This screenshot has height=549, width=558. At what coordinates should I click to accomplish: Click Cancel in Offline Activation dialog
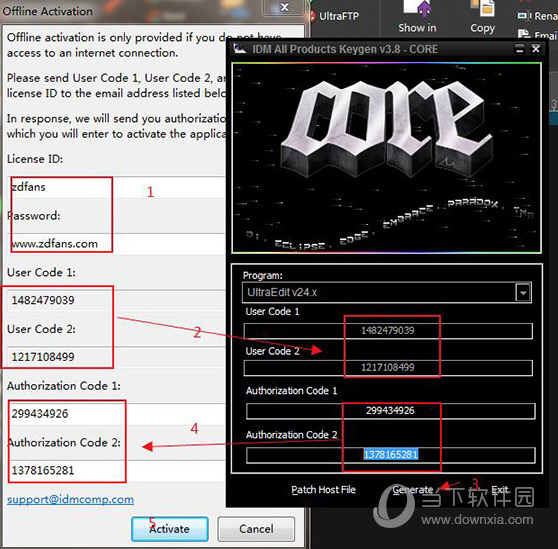pyautogui.click(x=256, y=529)
